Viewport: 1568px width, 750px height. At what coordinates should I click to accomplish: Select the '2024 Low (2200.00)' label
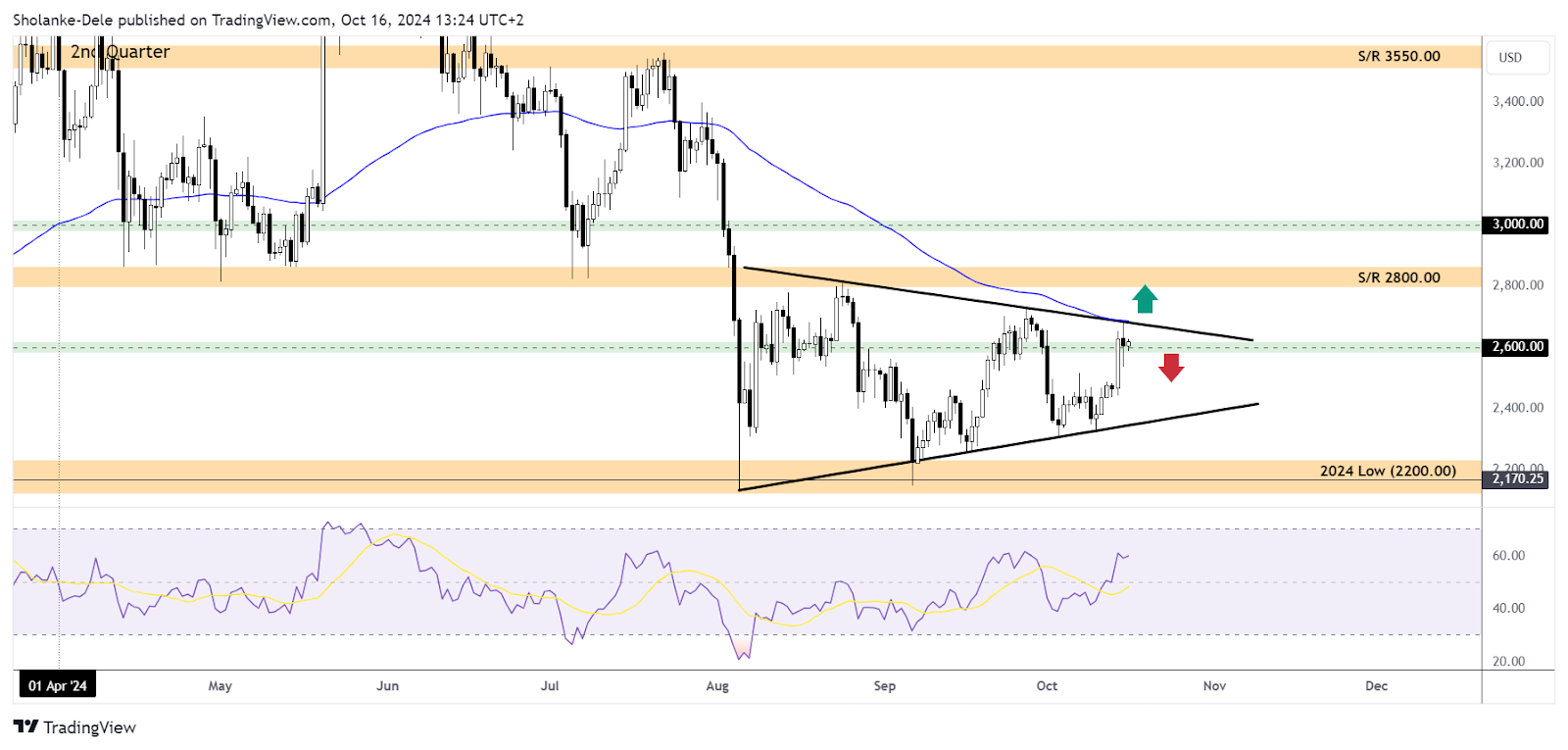(x=1388, y=471)
